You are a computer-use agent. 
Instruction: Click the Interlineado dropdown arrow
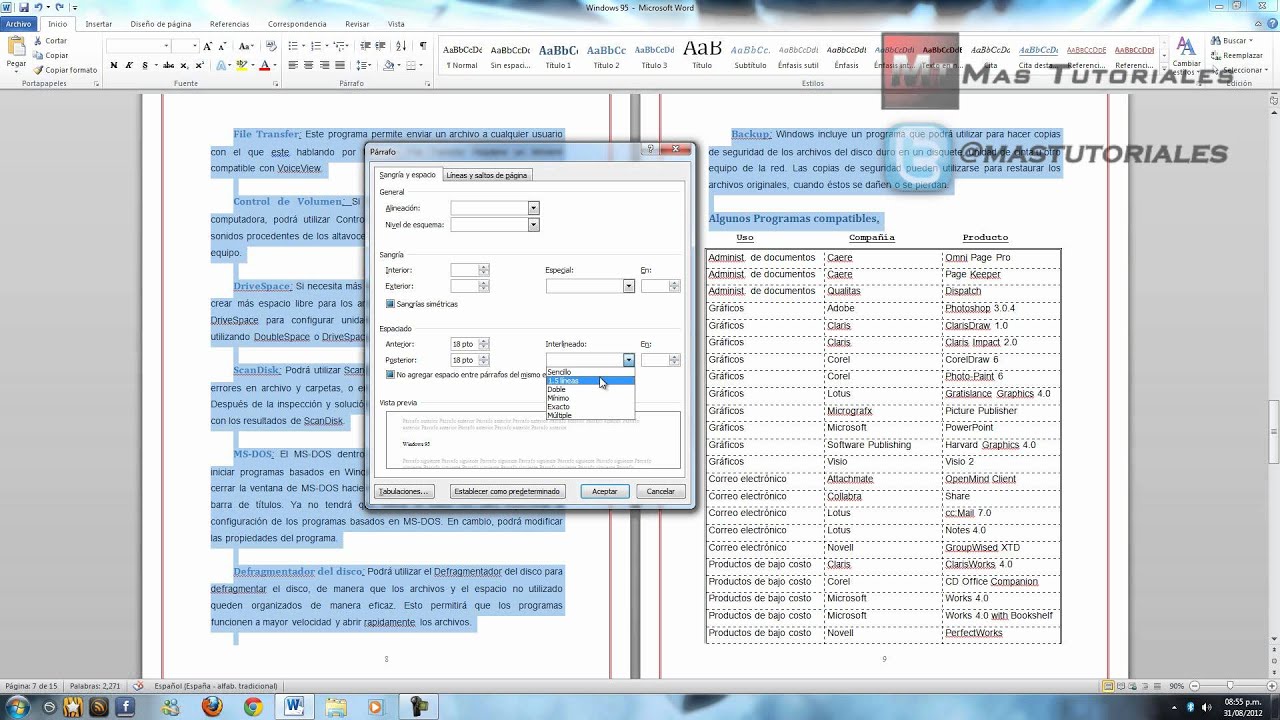629,360
